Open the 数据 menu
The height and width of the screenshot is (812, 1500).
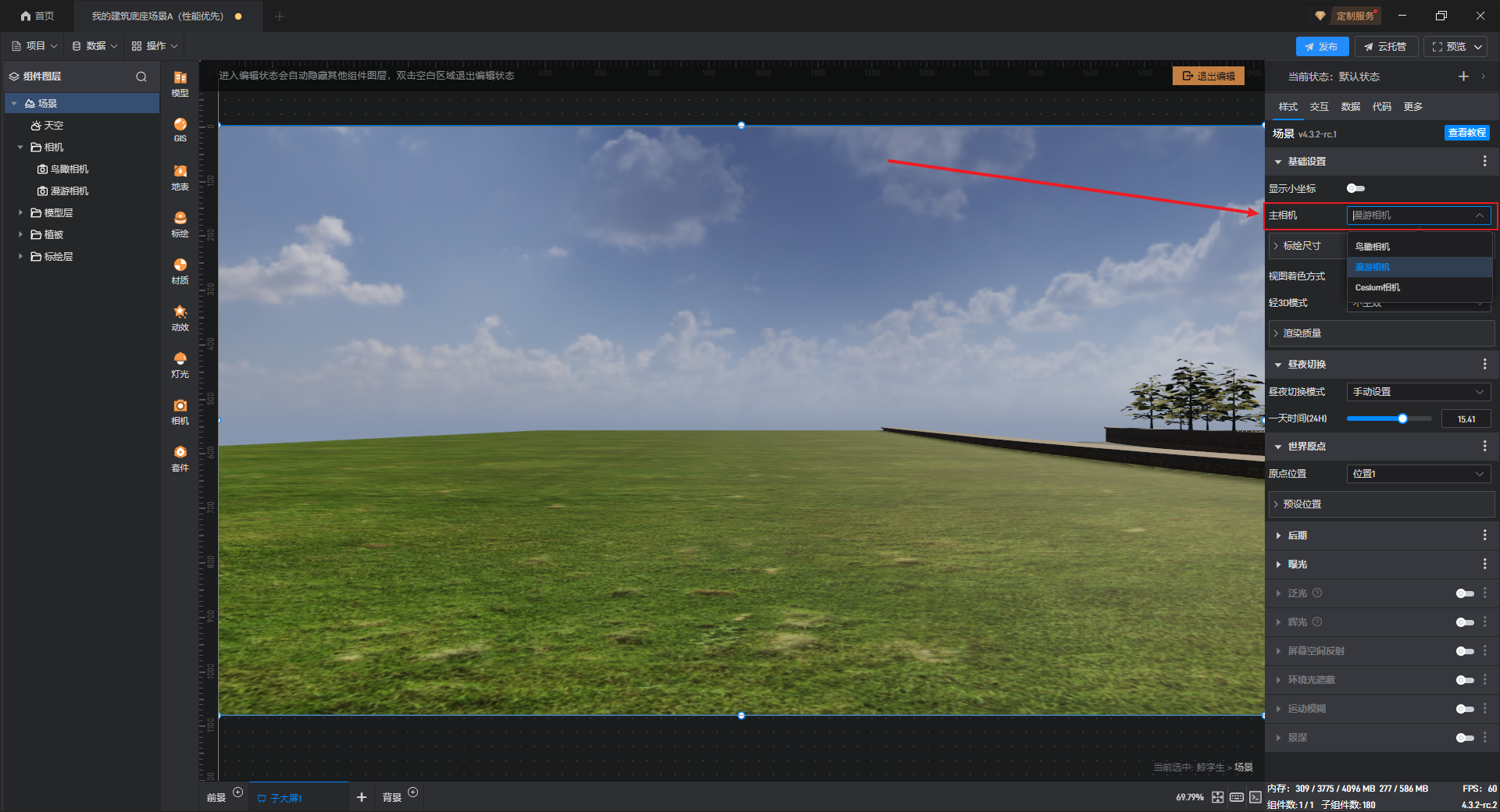[x=95, y=46]
